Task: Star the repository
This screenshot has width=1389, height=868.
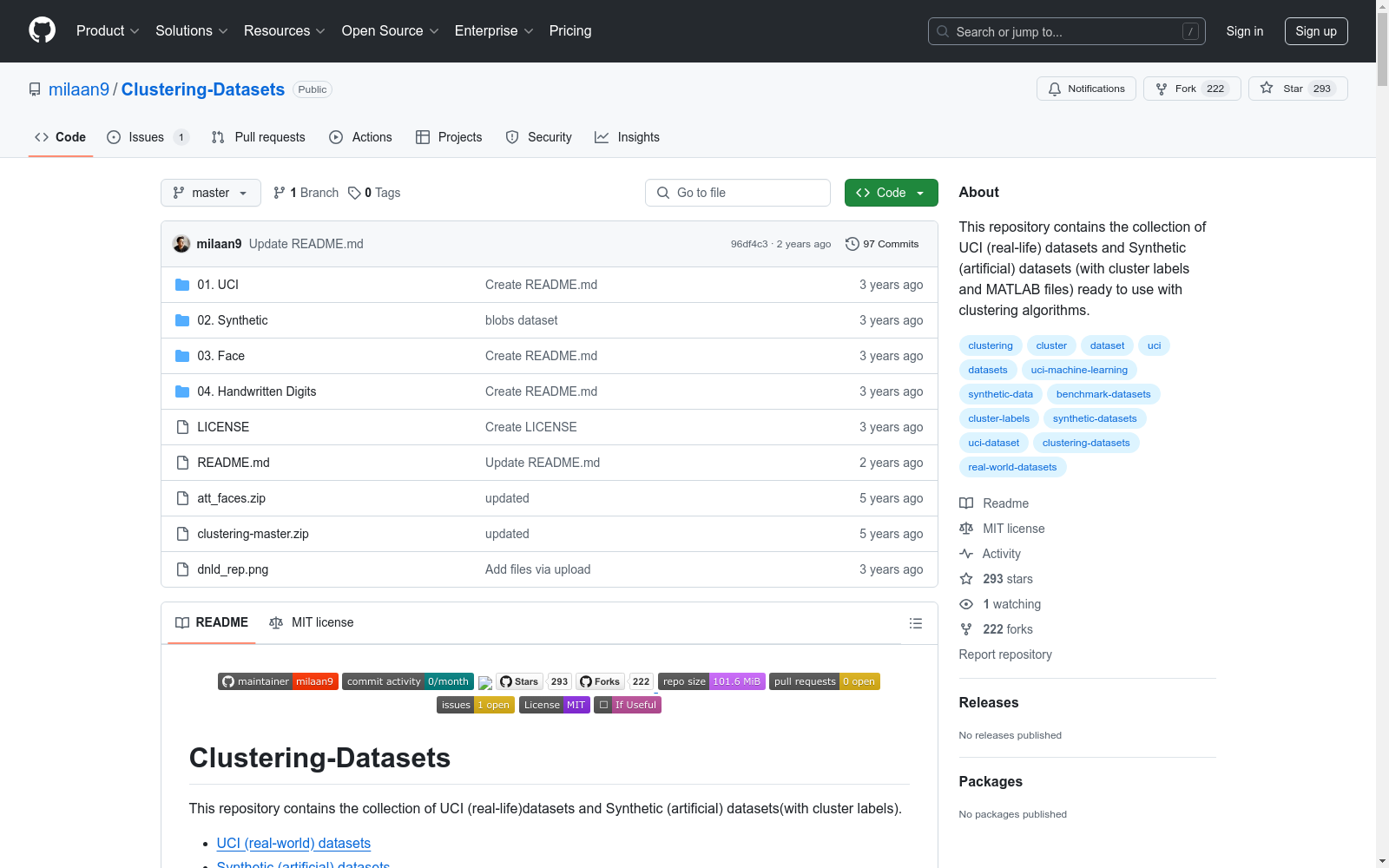Action: point(1297,89)
